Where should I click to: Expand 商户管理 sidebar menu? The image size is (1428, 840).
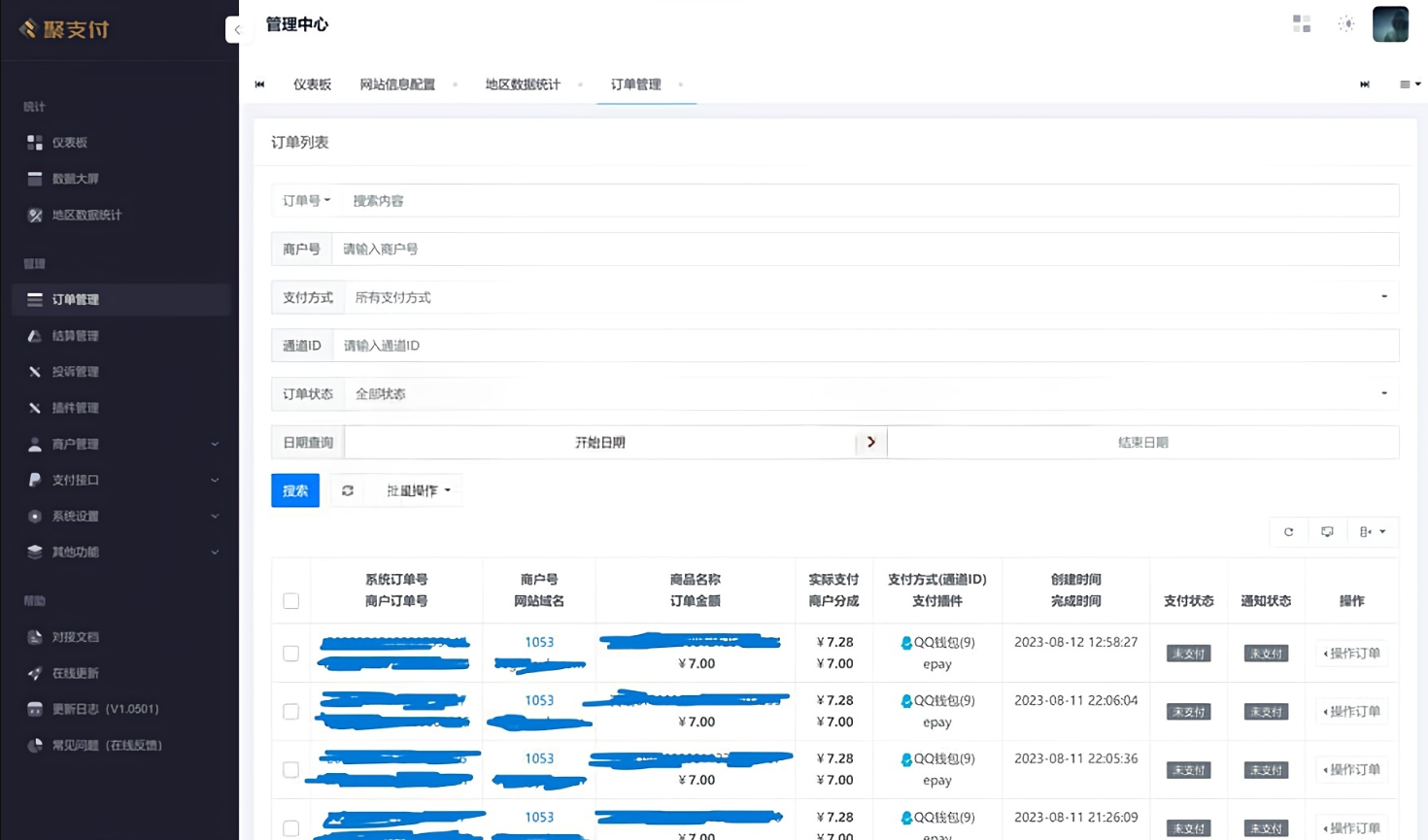(x=120, y=444)
